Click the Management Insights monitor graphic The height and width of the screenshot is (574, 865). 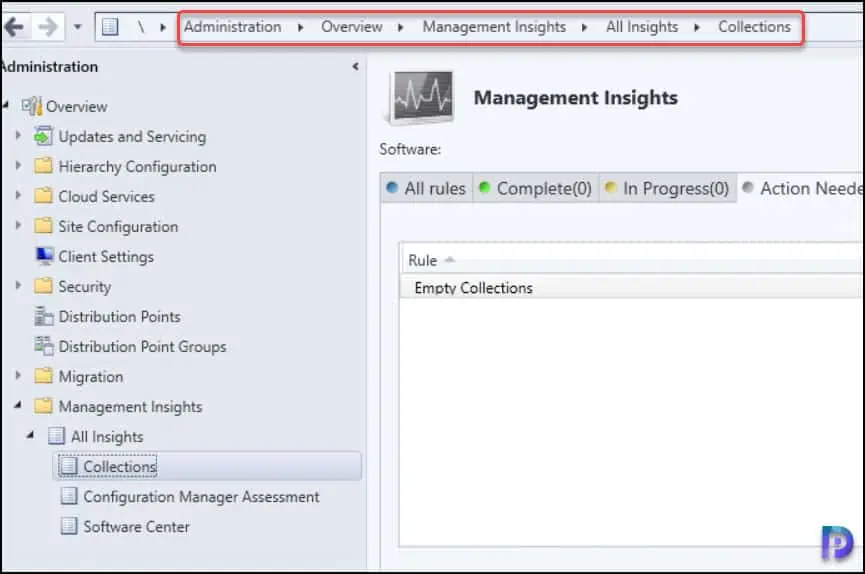[420, 97]
